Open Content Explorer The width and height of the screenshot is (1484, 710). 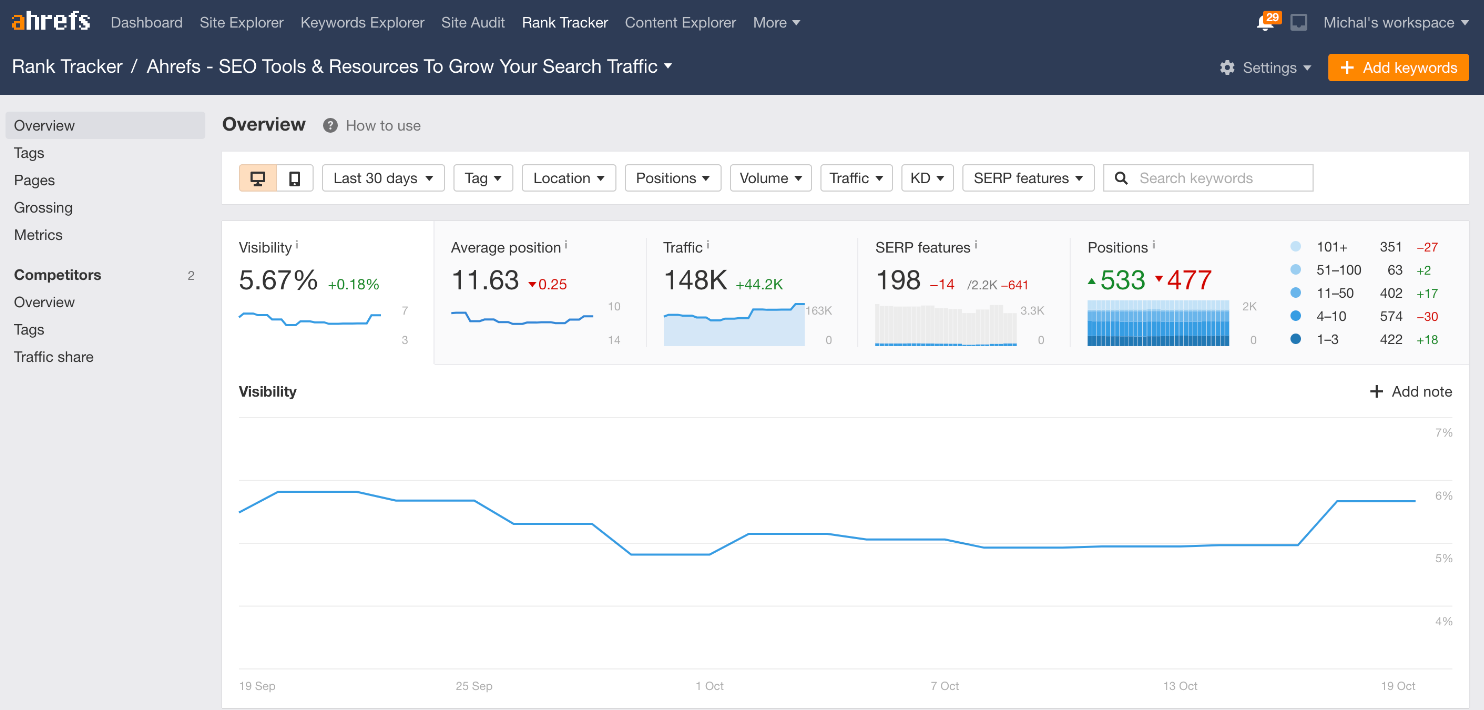(681, 22)
